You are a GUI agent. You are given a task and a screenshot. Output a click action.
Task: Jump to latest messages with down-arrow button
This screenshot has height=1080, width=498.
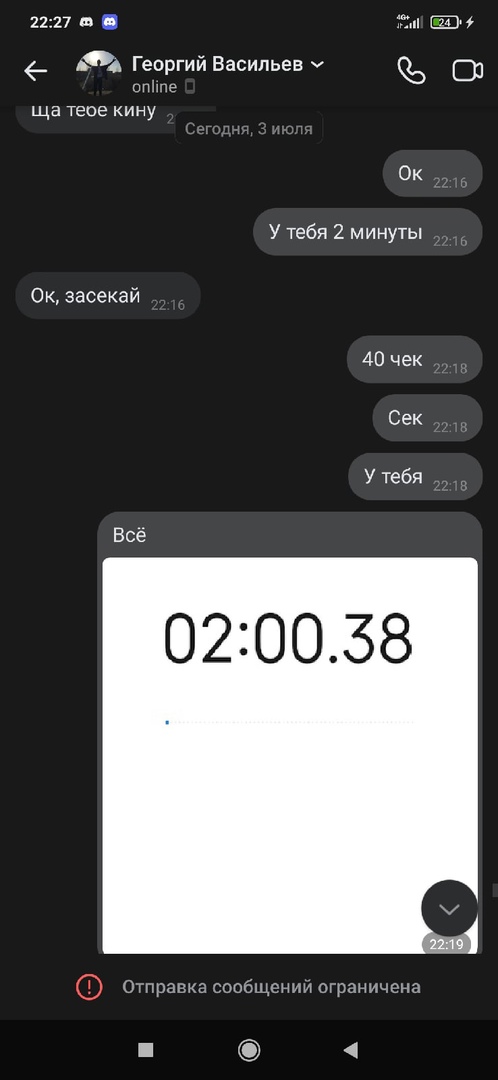pyautogui.click(x=449, y=908)
